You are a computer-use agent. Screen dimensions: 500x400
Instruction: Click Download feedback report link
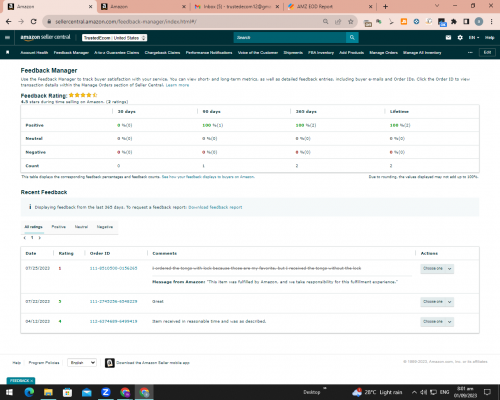(215, 207)
